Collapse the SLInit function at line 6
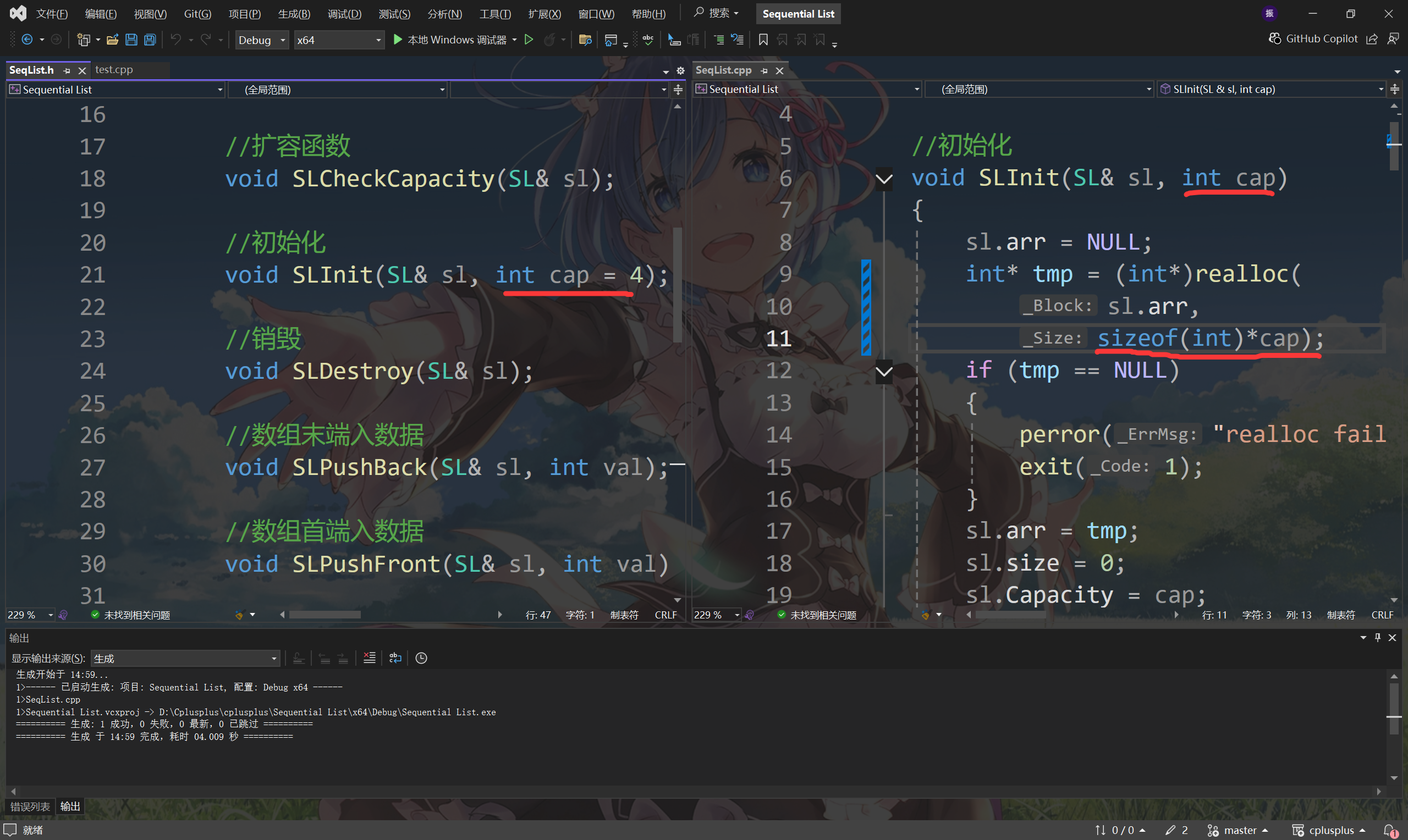This screenshot has width=1408, height=840. click(884, 179)
